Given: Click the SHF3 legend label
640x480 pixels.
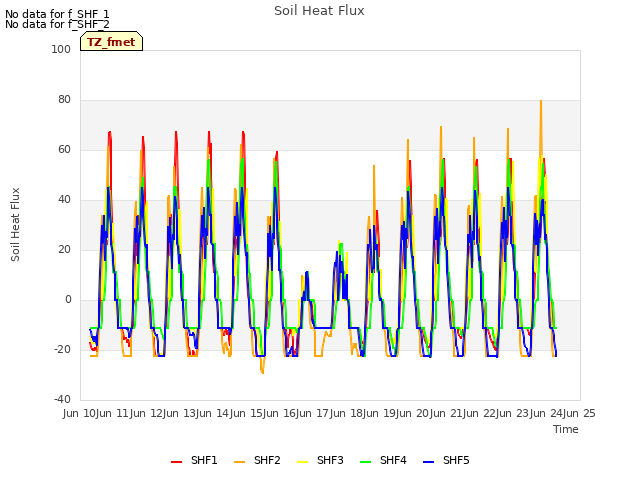Looking at the screenshot, I should (x=330, y=460).
